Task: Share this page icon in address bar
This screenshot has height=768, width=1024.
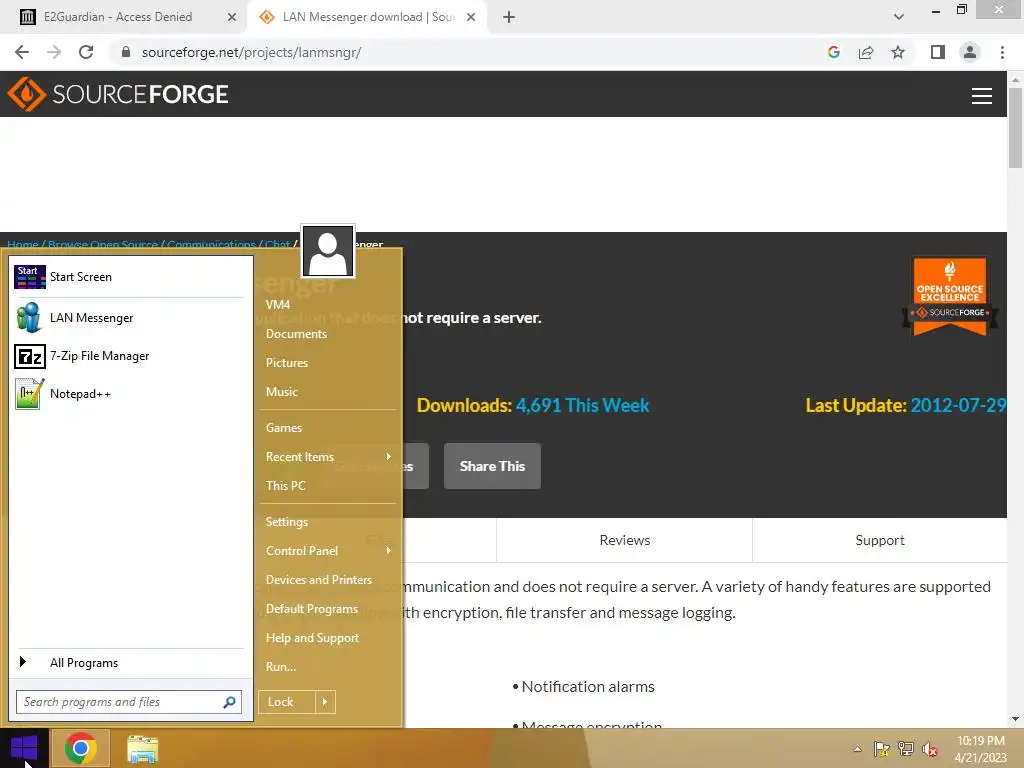Action: coord(866,52)
